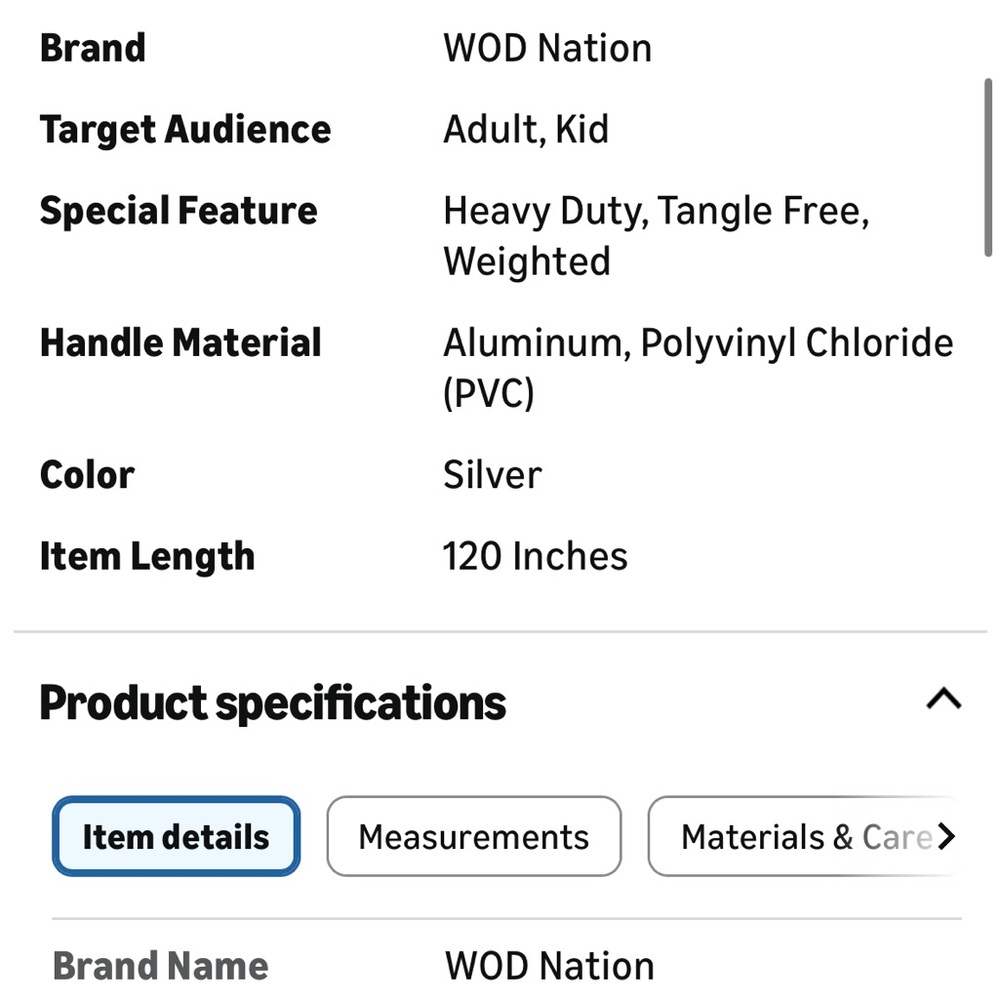Select the 120 Inches value
Screen dimensions: 1000x1000
(x=535, y=556)
